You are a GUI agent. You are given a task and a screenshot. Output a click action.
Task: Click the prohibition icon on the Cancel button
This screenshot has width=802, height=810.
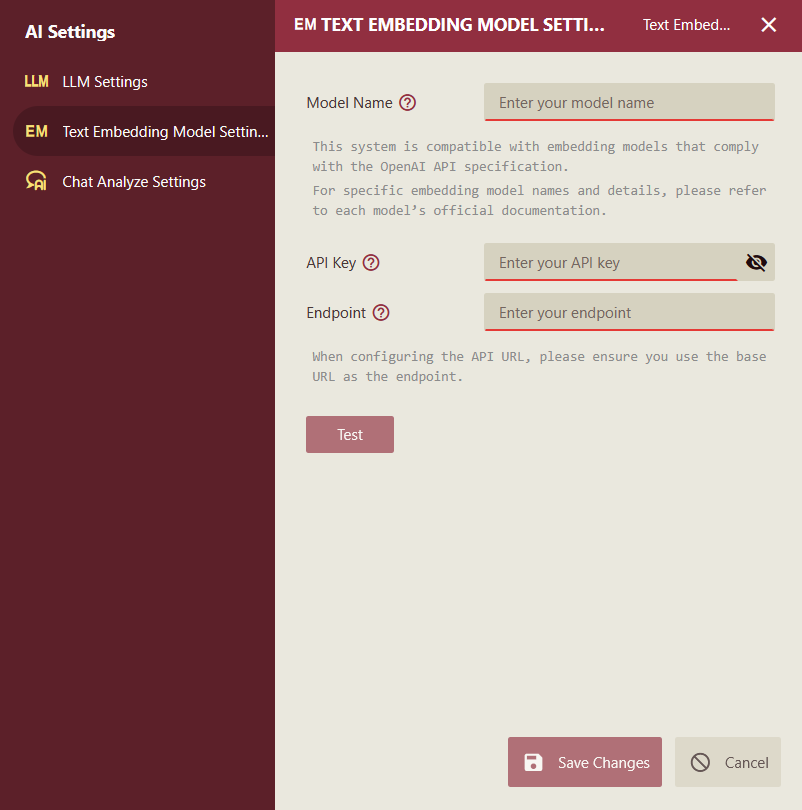click(702, 762)
